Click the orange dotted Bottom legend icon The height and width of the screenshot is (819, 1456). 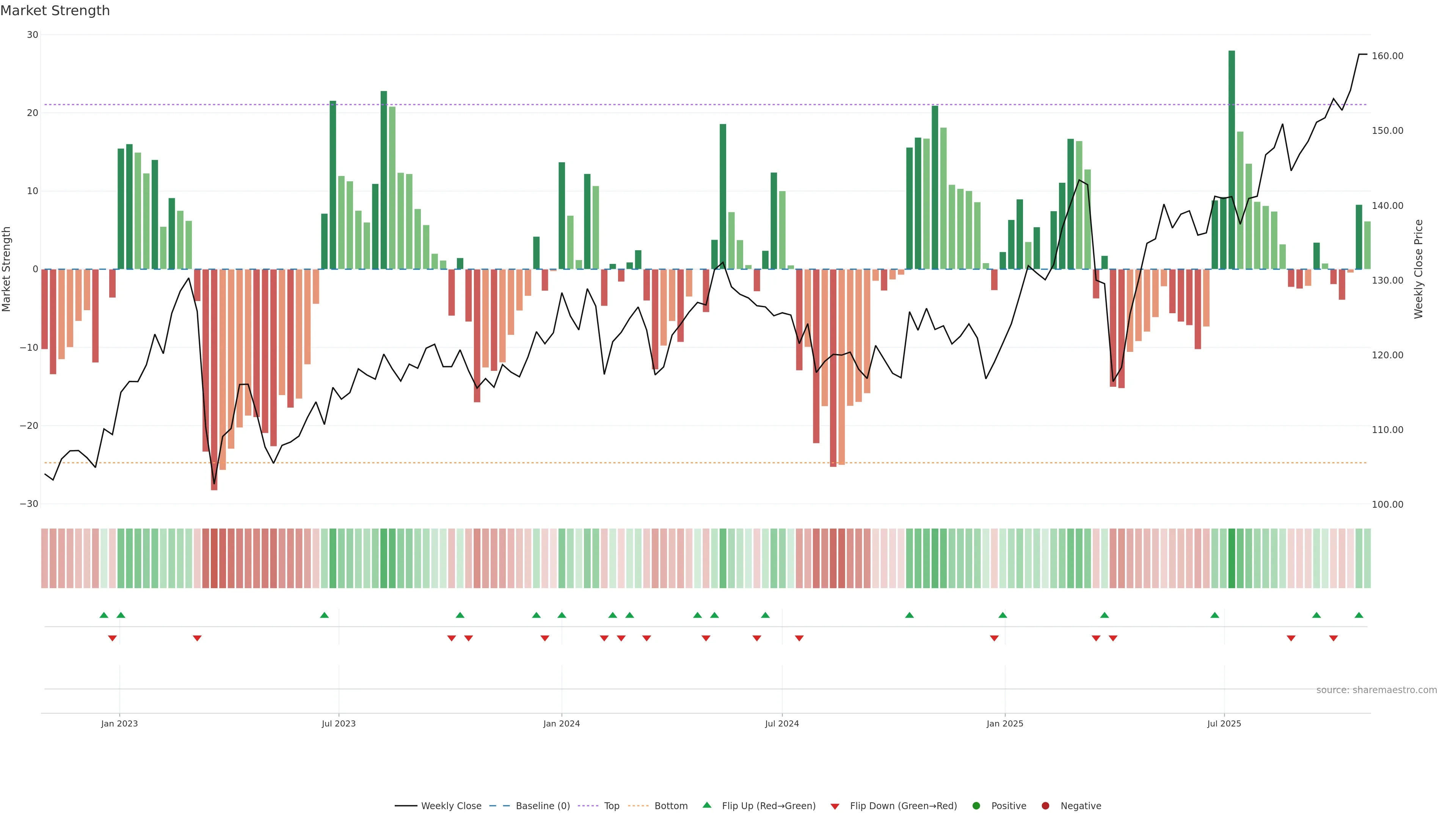click(638, 805)
